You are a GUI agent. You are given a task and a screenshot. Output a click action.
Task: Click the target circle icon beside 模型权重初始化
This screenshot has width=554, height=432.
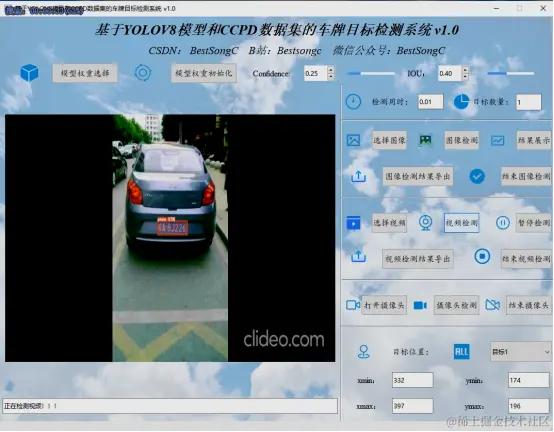coord(143,73)
